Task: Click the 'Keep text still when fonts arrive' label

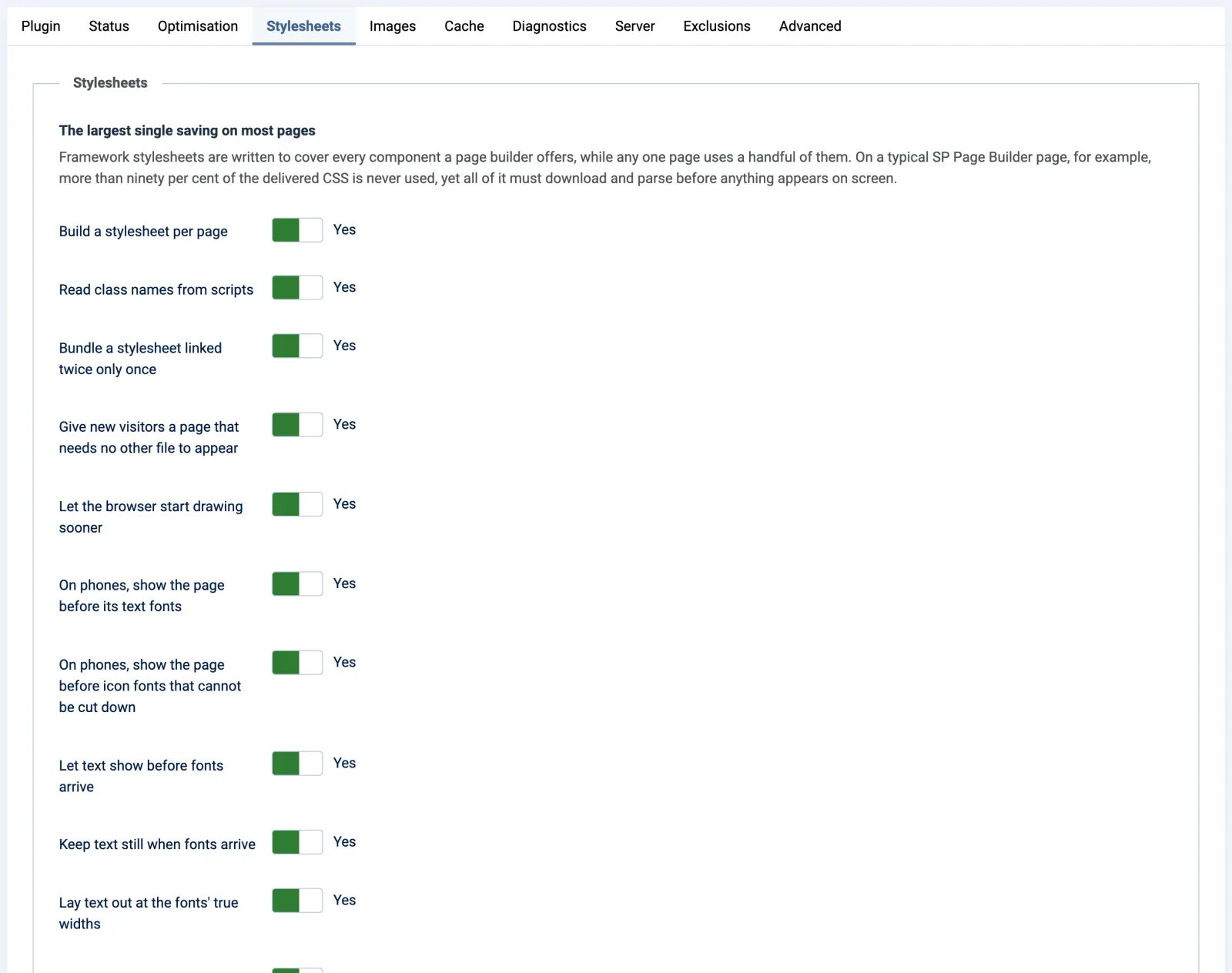Action: pyautogui.click(x=157, y=844)
